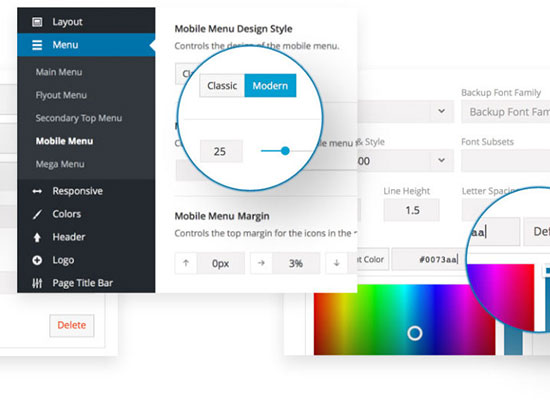
Task: Open the Layout section
Action: [86, 22]
